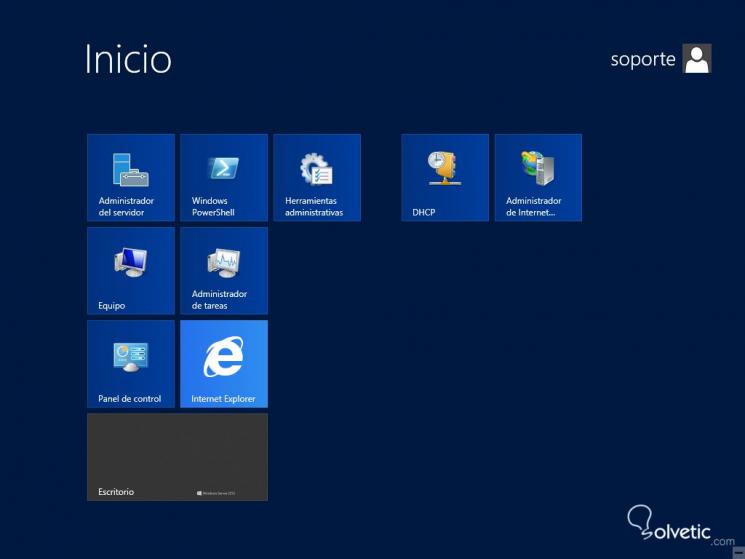Viewport: 745px width, 559px height.
Task: Click the "Administrador de tareas" label text
Action: [219, 300]
